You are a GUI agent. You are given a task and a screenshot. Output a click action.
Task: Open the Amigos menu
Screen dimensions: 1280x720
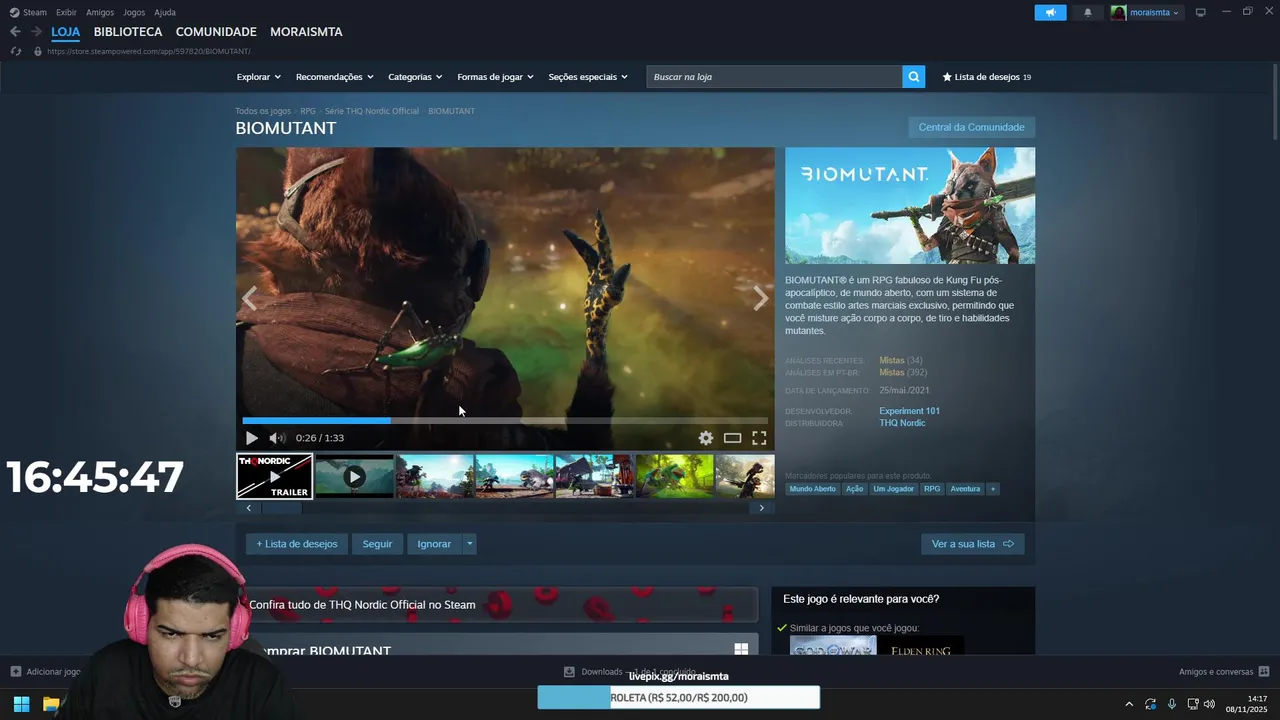click(100, 12)
